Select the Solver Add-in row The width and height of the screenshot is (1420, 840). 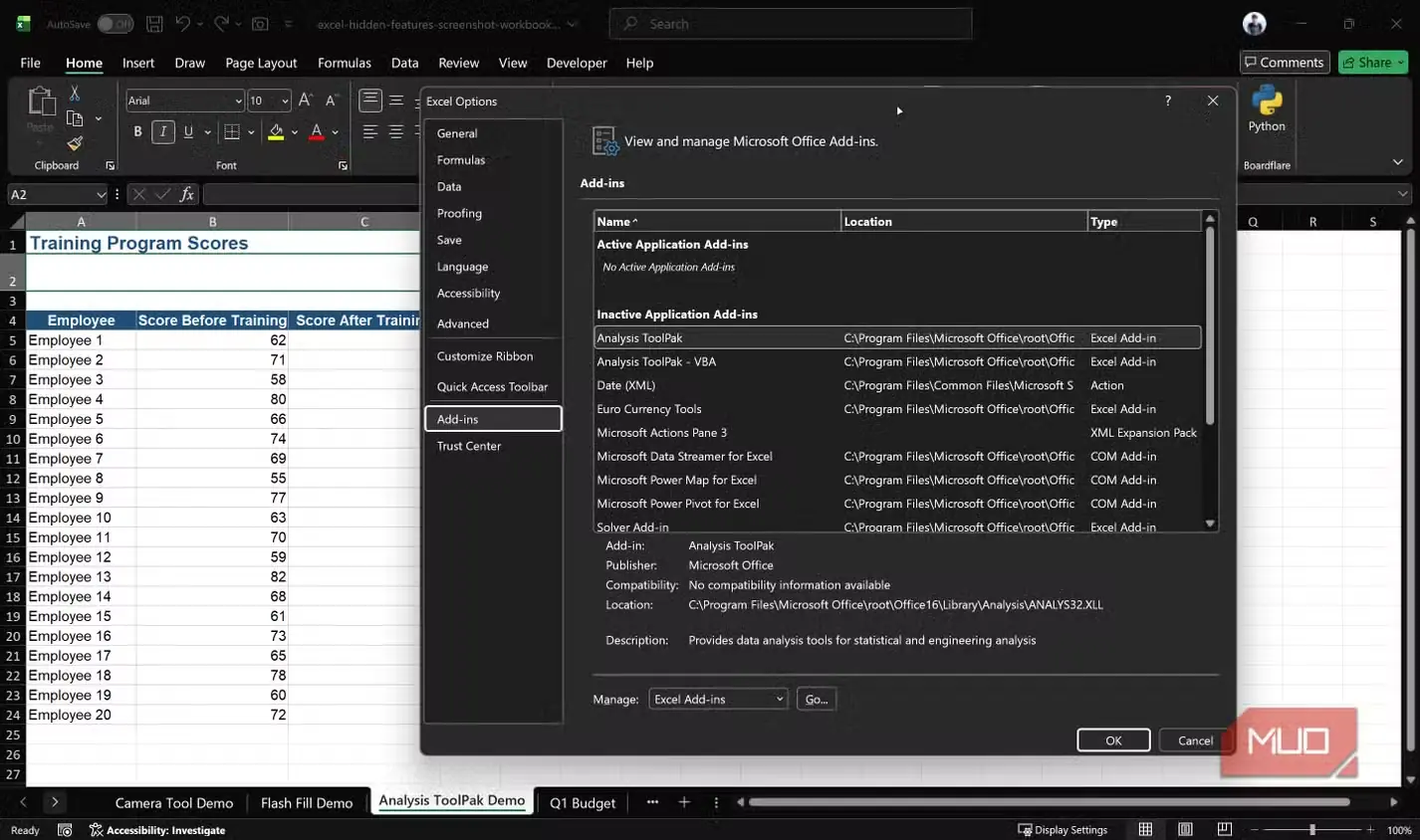(897, 526)
